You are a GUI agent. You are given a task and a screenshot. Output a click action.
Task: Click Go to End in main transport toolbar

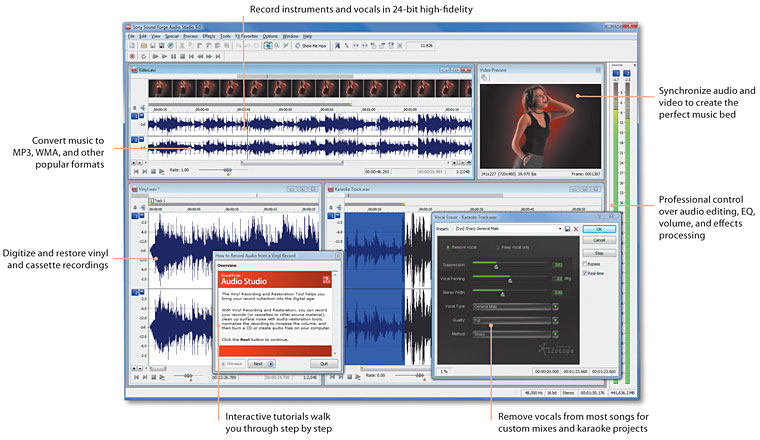pos(218,57)
